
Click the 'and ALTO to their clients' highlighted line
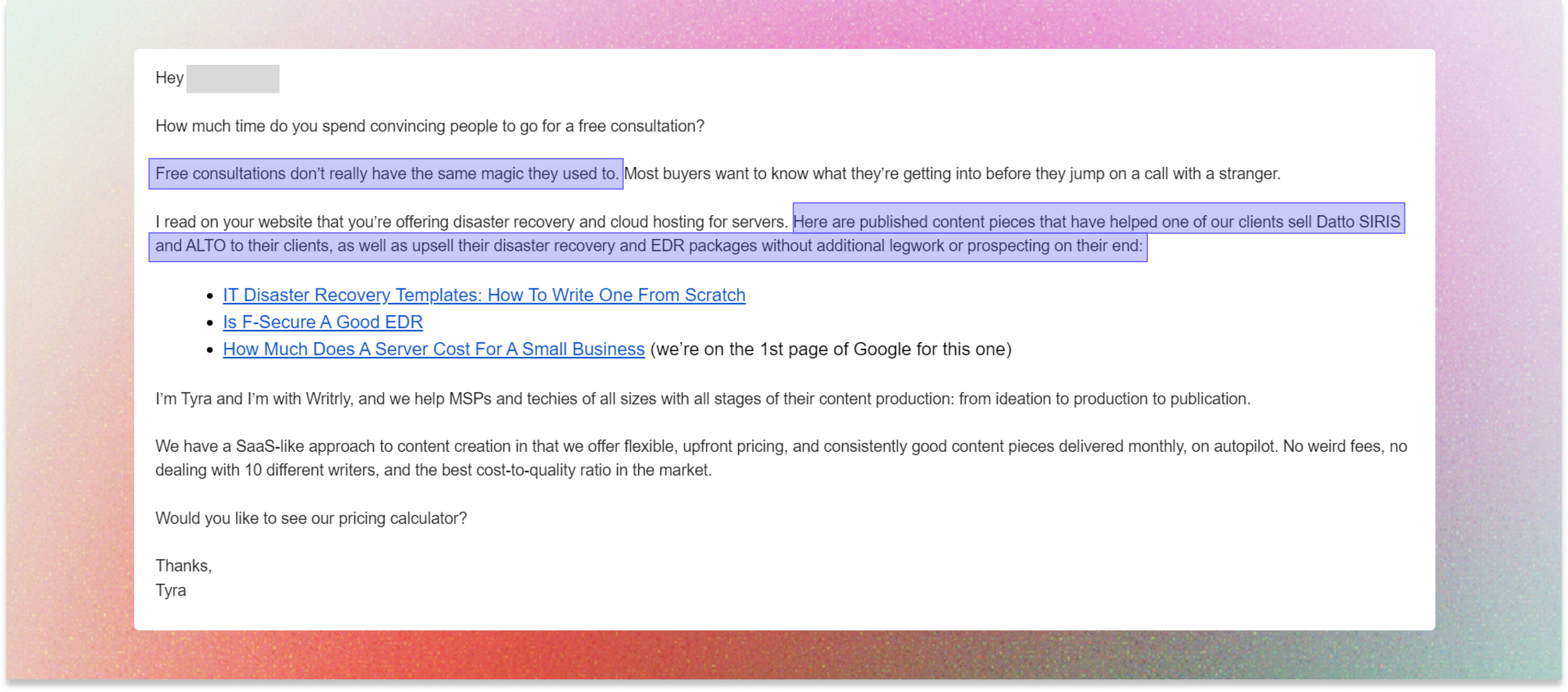648,246
